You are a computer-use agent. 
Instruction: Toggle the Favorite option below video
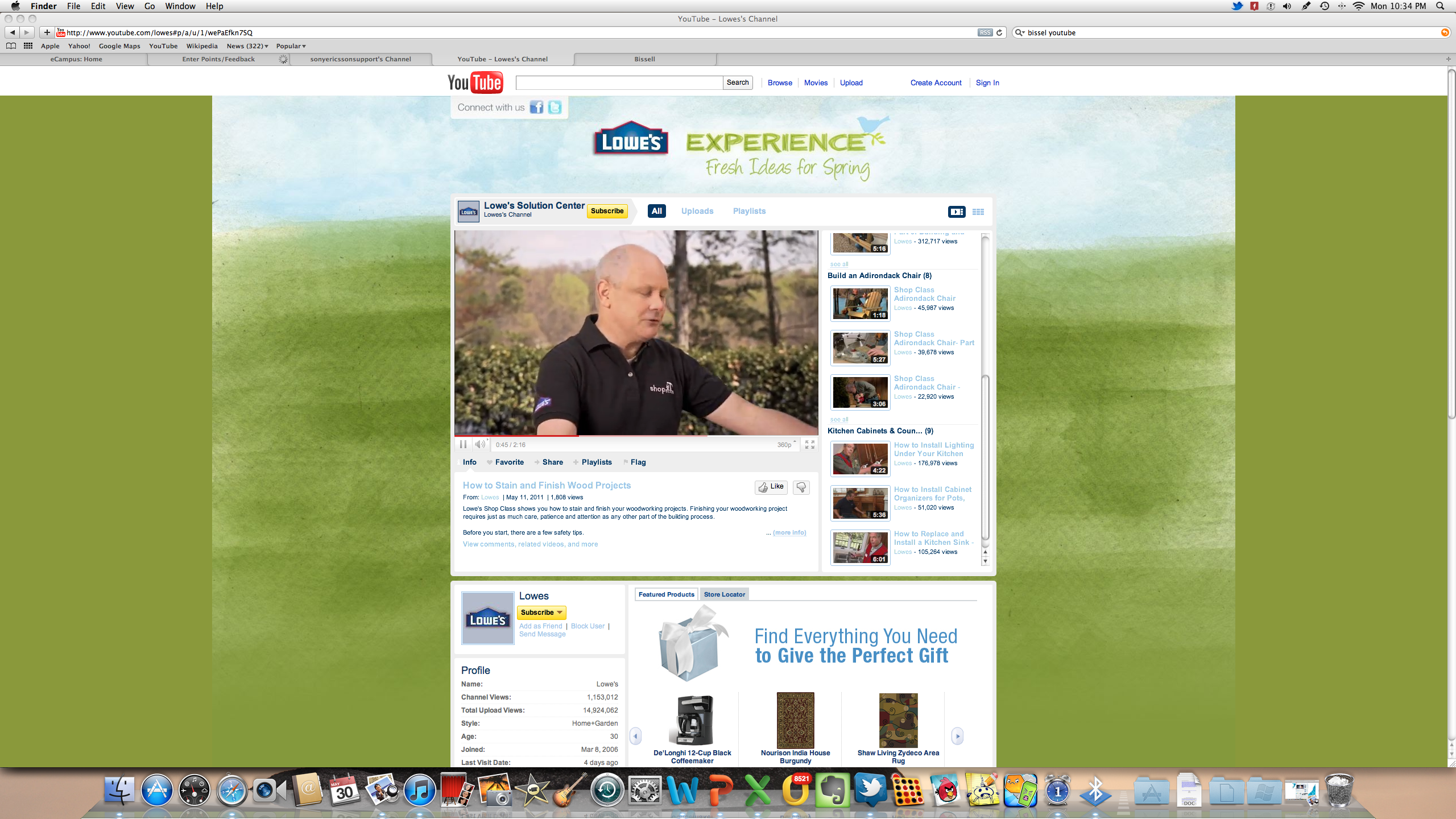[508, 462]
